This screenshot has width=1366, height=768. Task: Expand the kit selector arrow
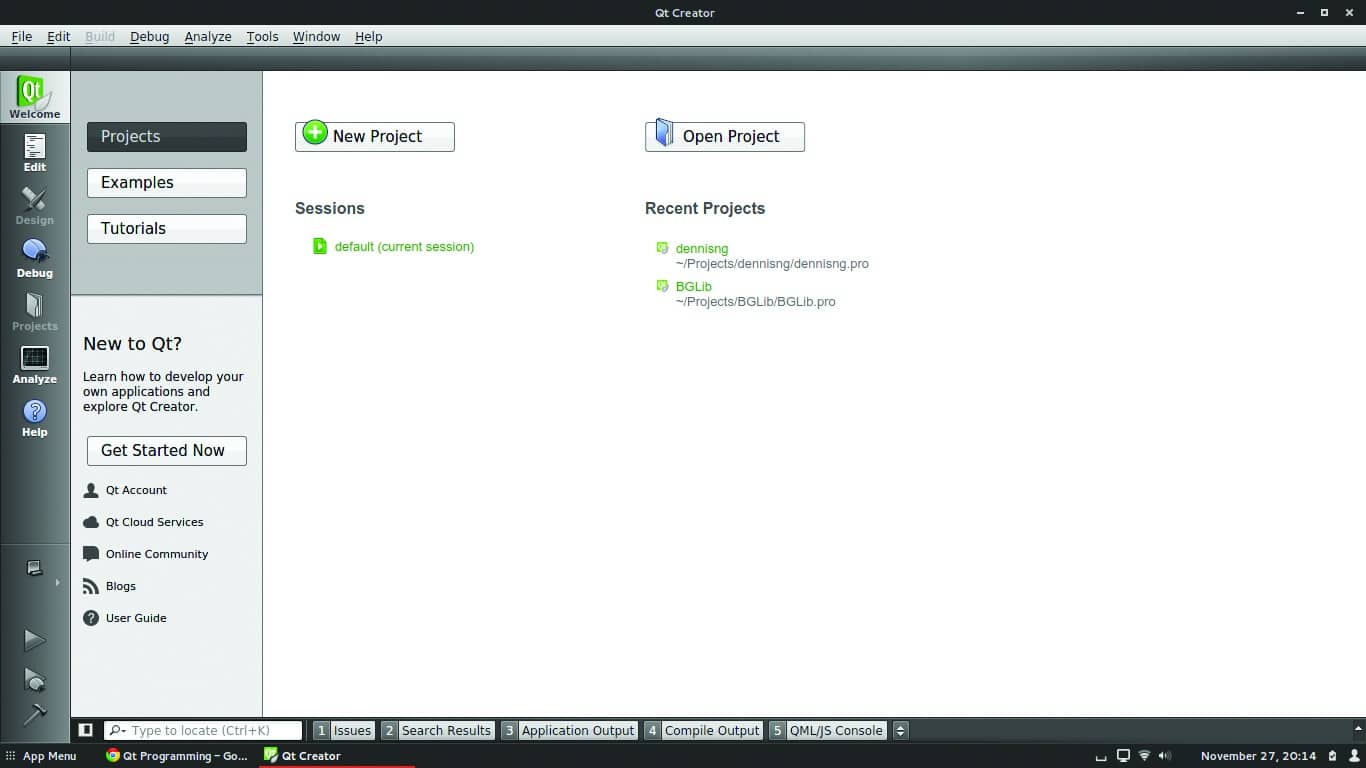coord(57,582)
